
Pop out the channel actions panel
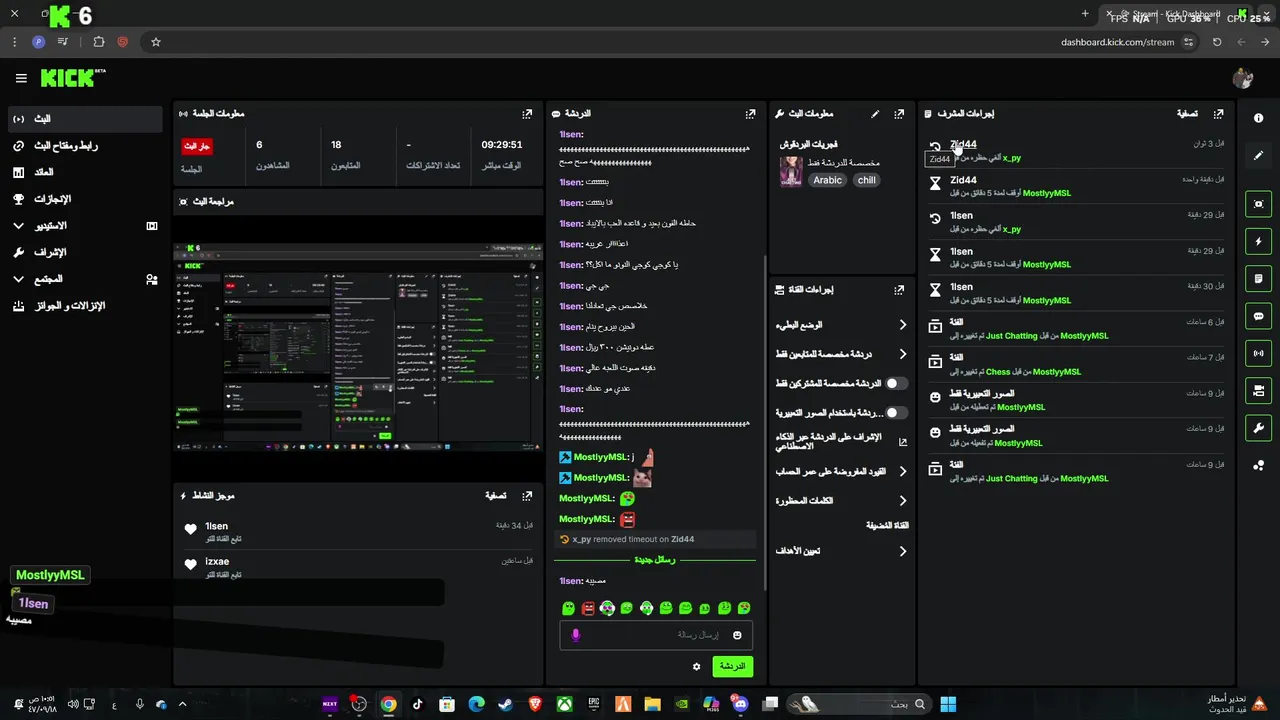(899, 290)
